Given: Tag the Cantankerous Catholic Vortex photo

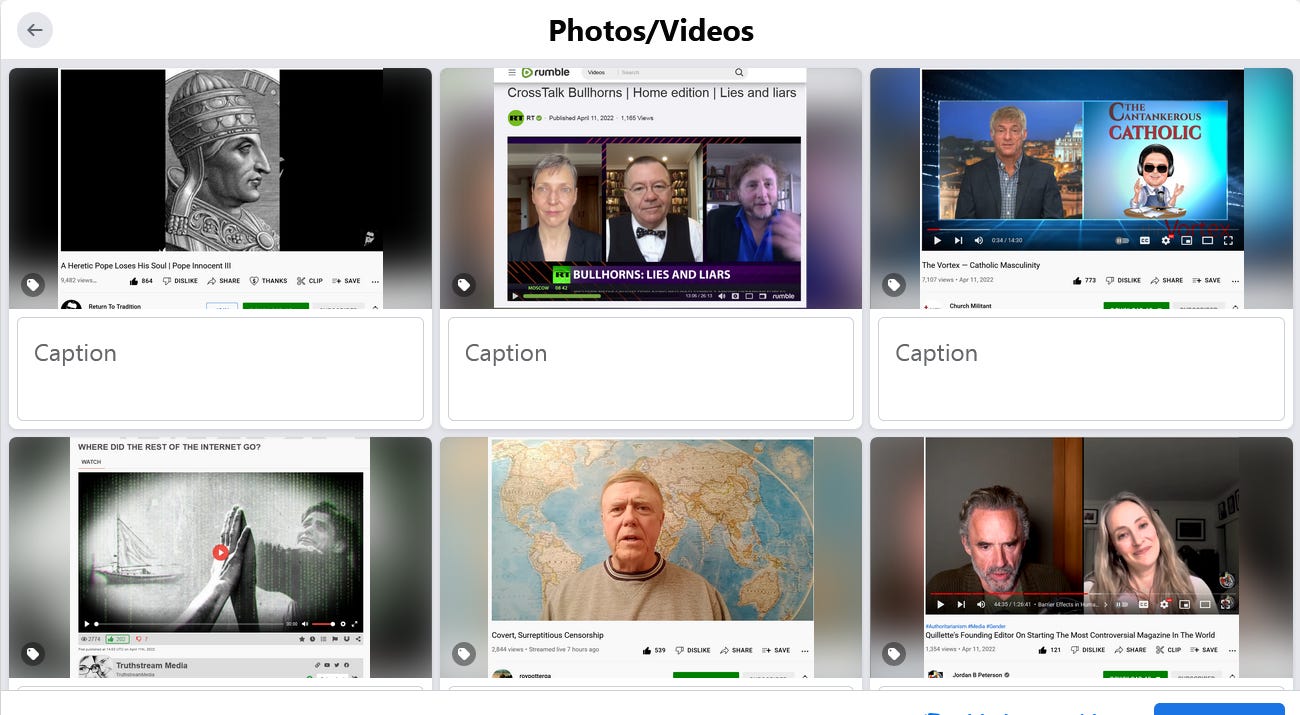Looking at the screenshot, I should (x=894, y=285).
